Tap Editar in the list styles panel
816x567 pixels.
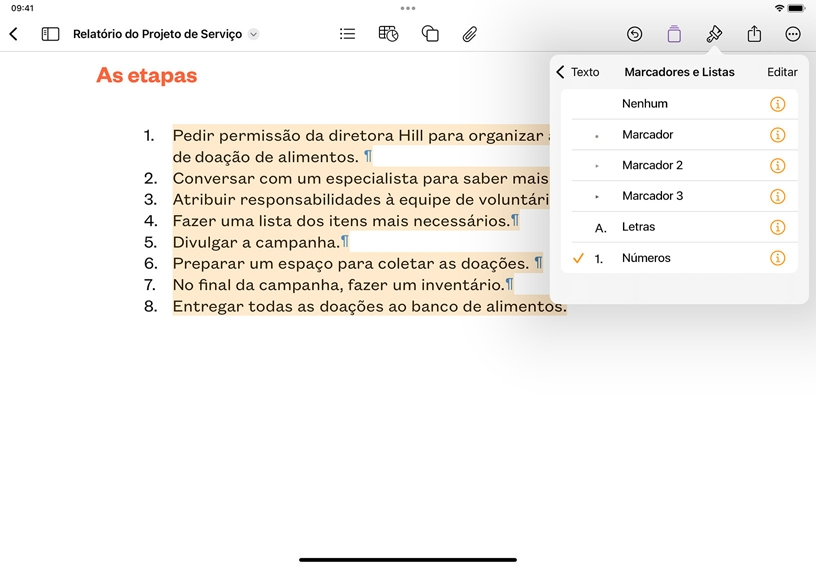click(782, 72)
